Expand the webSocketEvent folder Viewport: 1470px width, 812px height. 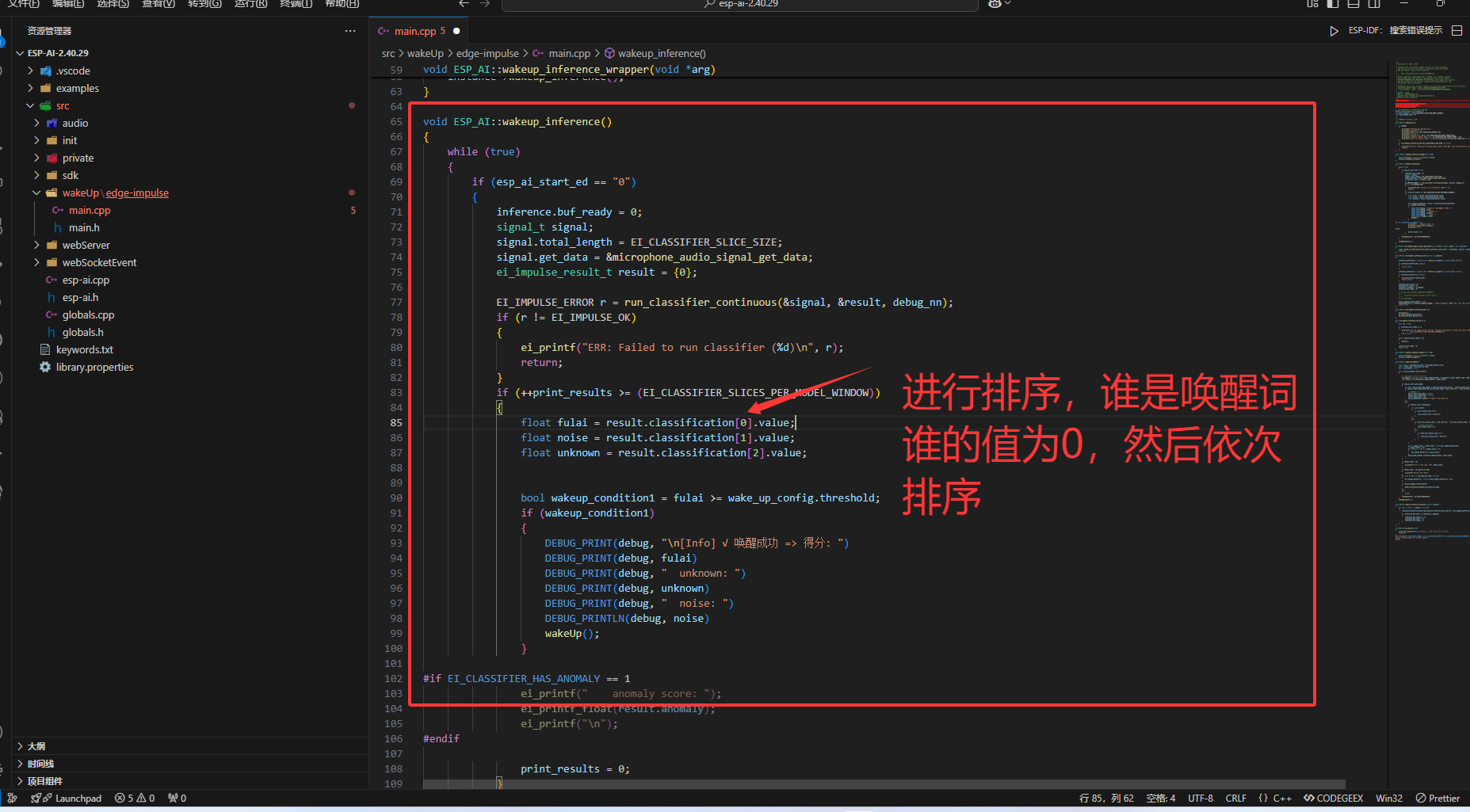(99, 262)
